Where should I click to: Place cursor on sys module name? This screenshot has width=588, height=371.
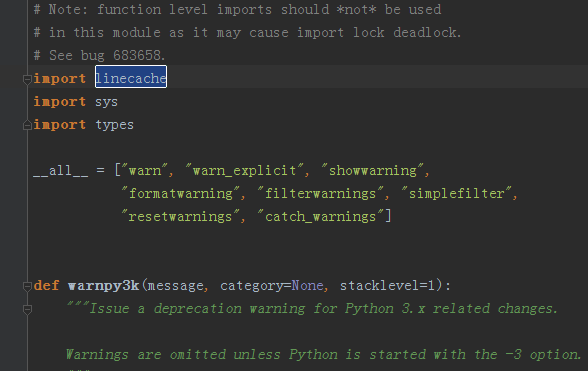click(106, 102)
